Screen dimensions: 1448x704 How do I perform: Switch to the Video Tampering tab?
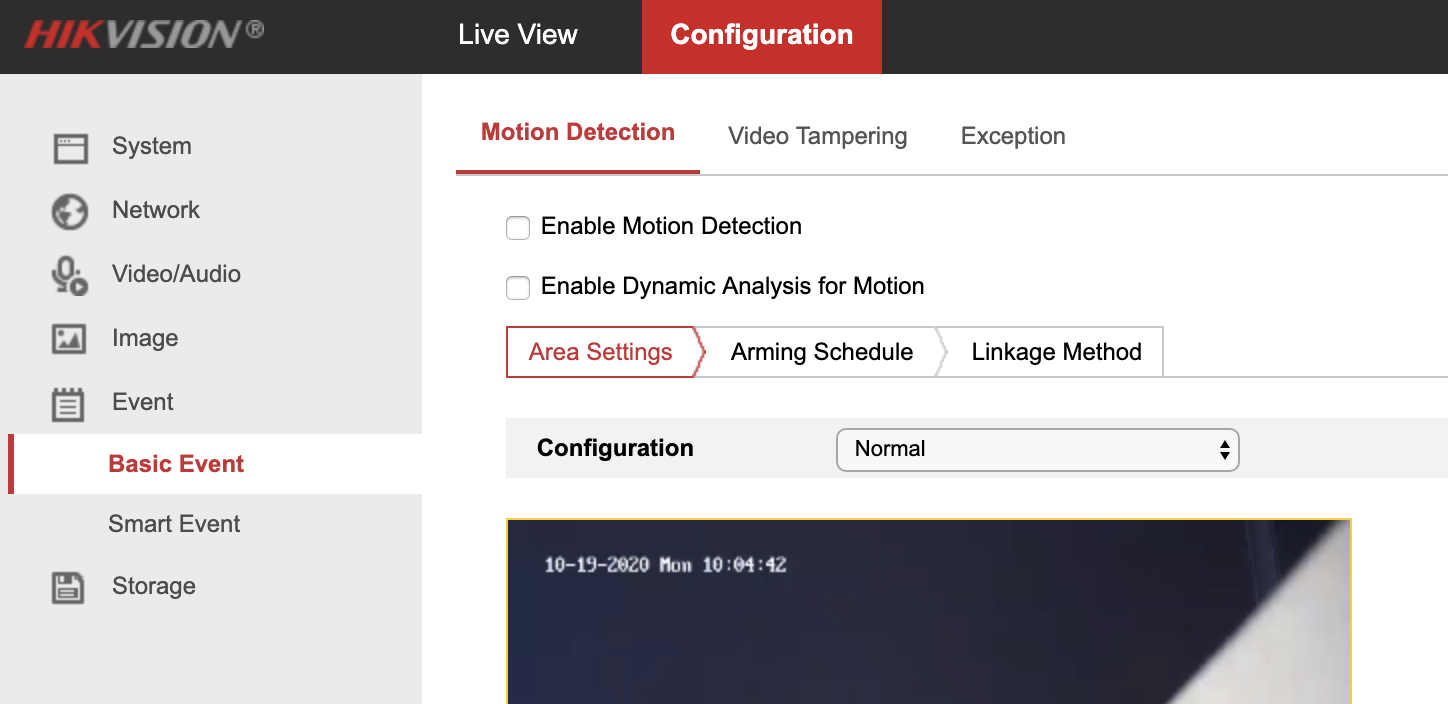click(817, 136)
